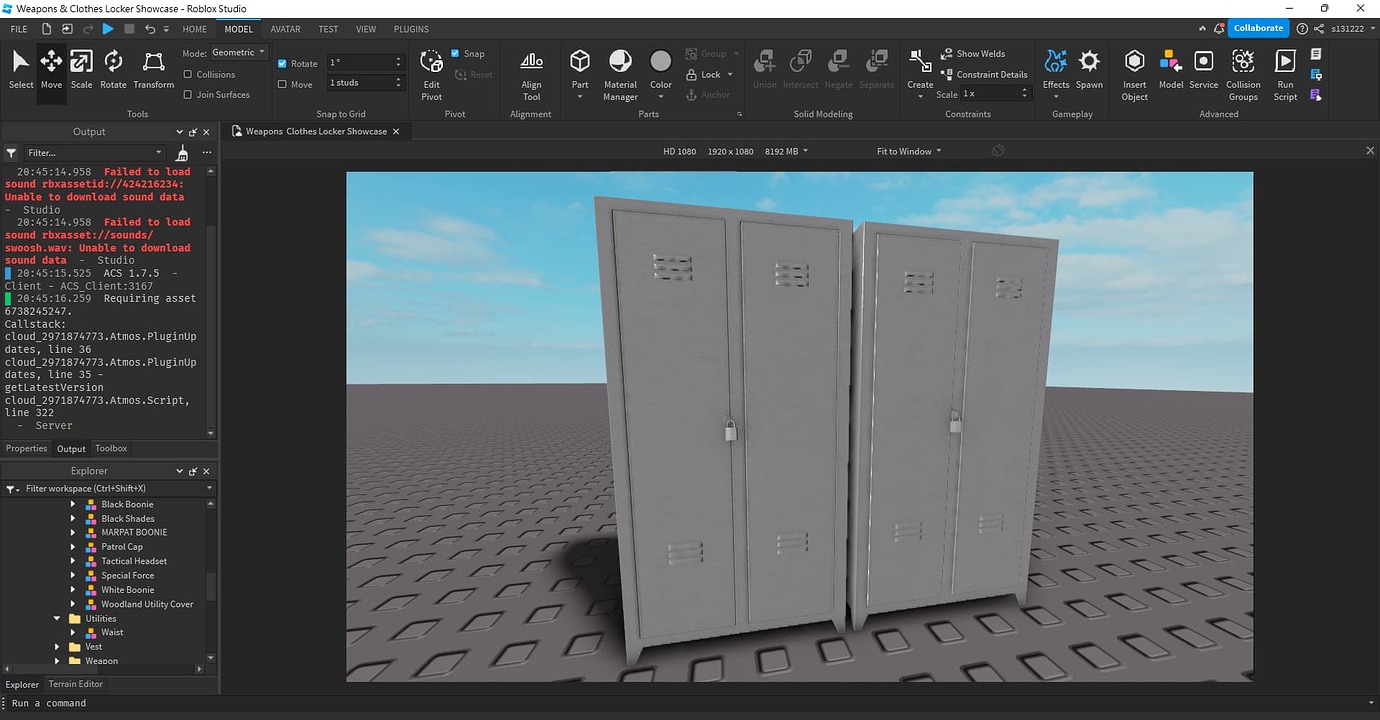Switch to the AVATAR ribbon tab
The height and width of the screenshot is (720, 1380).
285,29
